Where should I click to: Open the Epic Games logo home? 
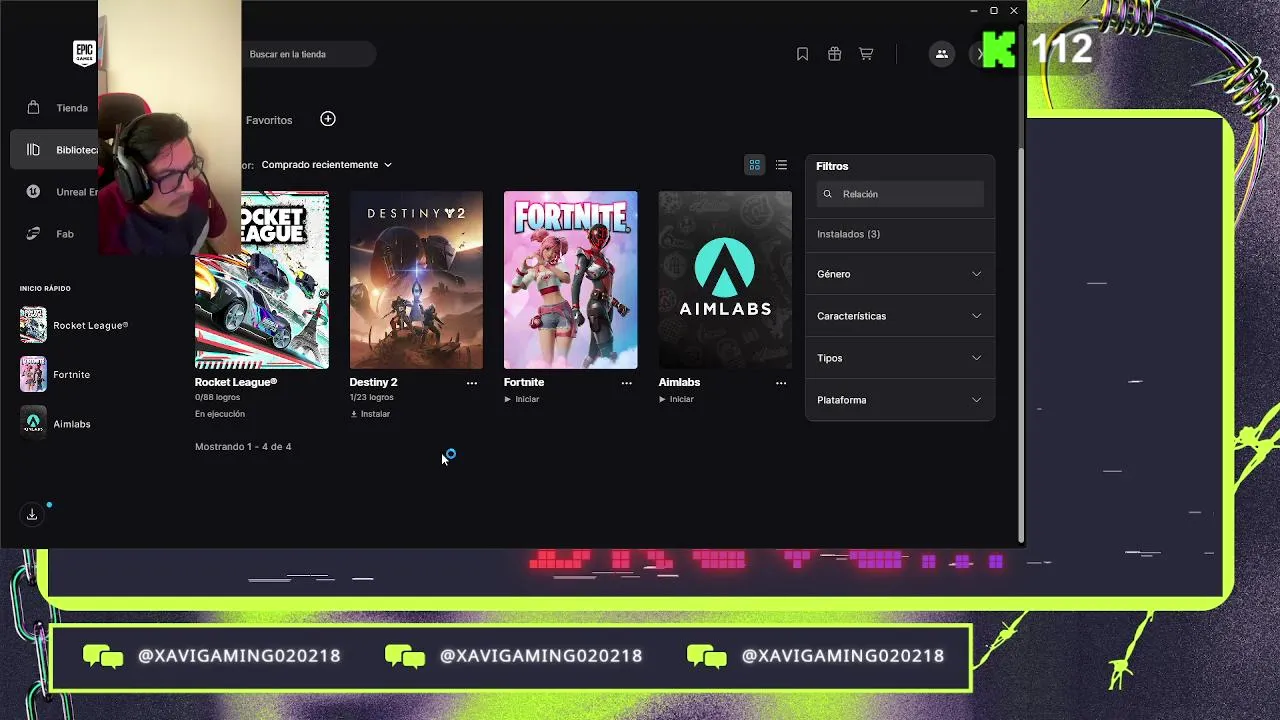coord(84,53)
